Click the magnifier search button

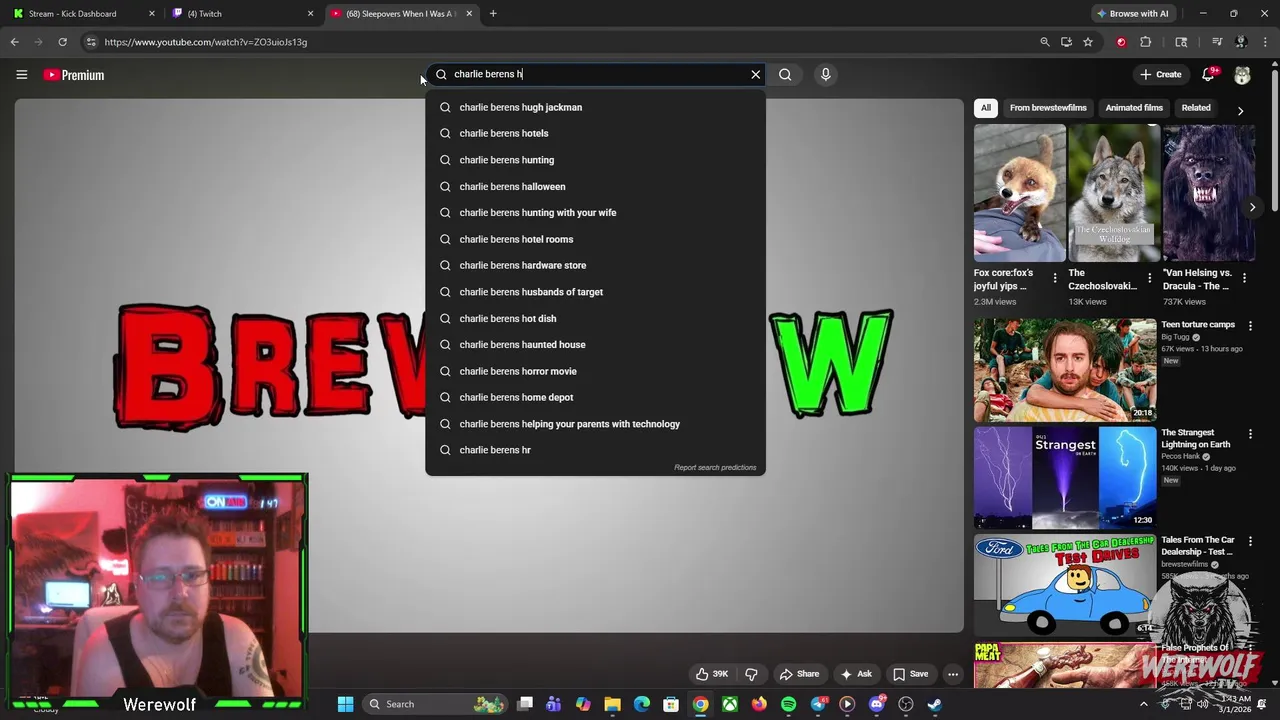pos(785,74)
